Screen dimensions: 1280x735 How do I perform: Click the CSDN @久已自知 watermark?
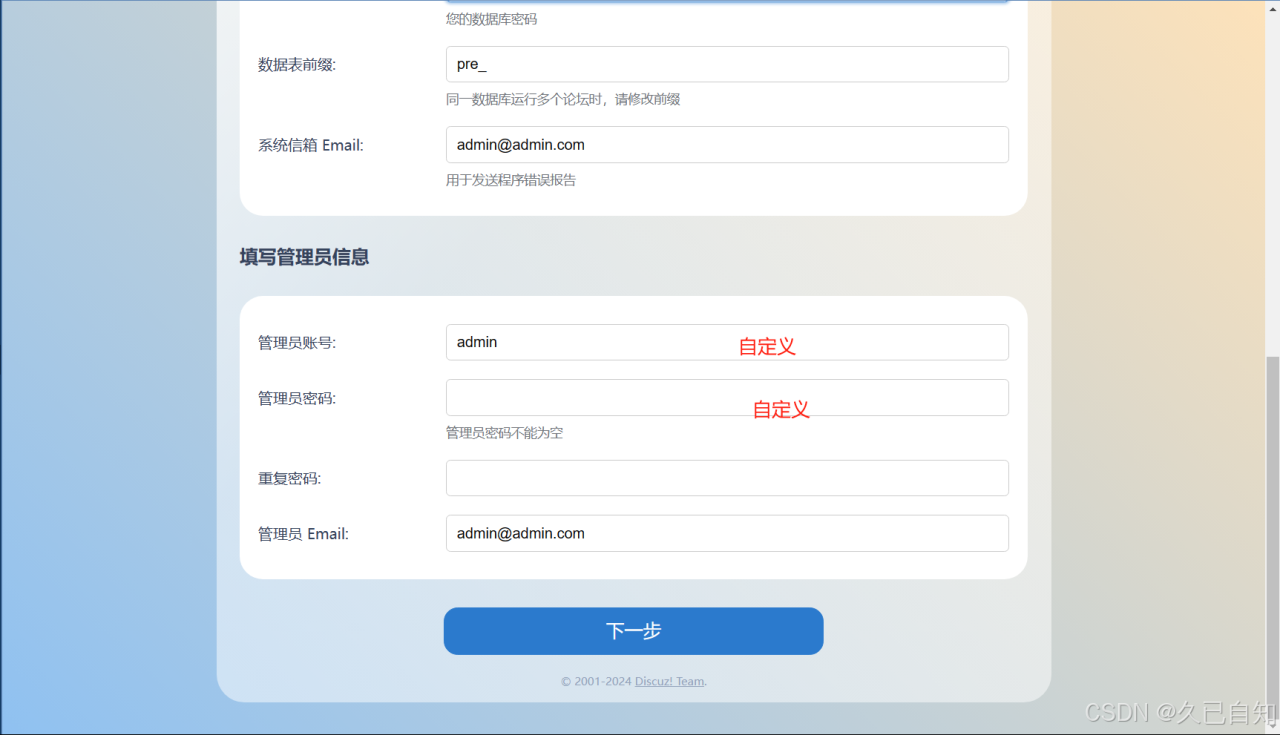1175,713
